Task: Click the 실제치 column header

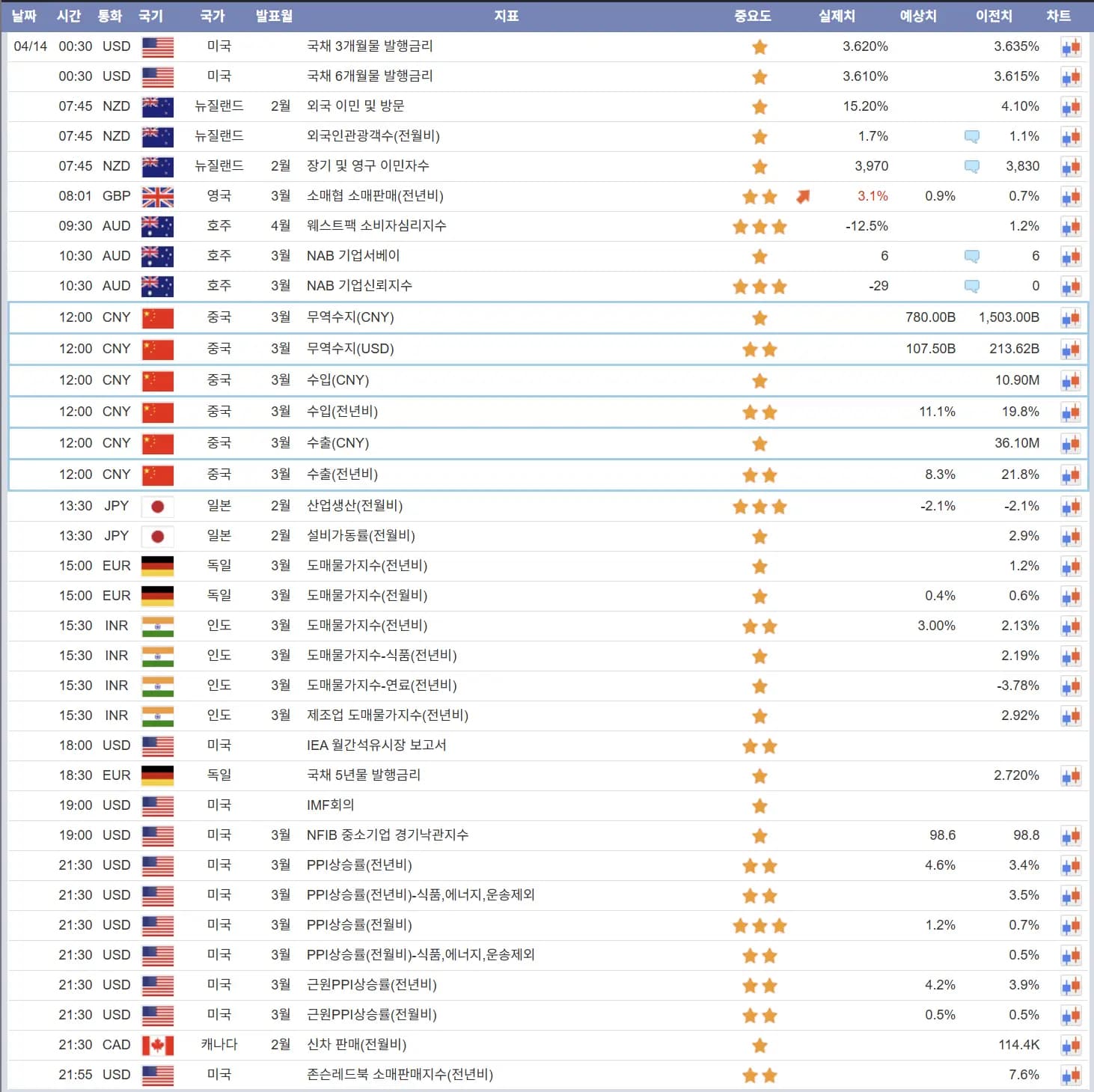Action: pos(836,16)
